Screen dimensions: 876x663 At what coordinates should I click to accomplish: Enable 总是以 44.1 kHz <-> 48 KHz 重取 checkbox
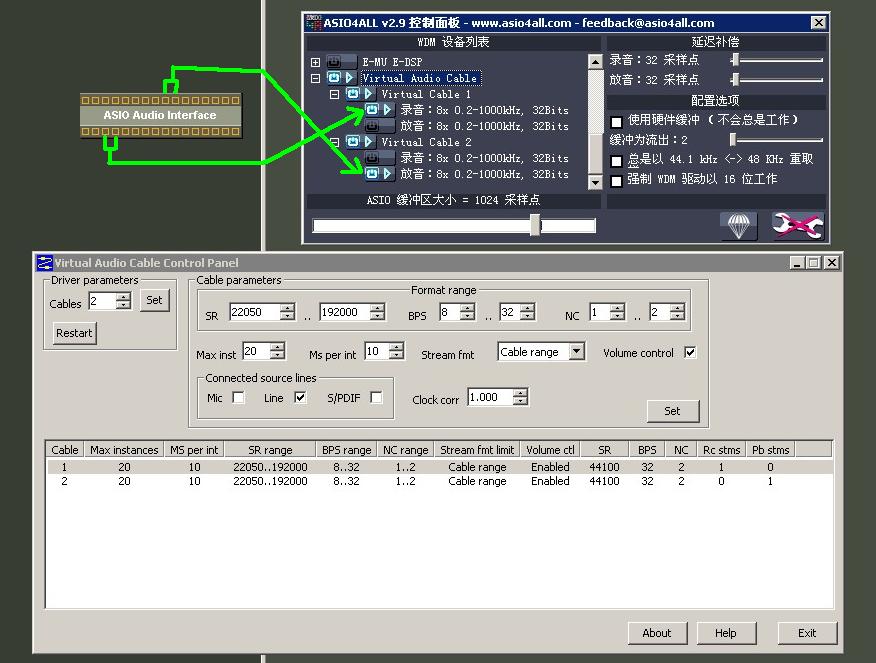pyautogui.click(x=617, y=161)
